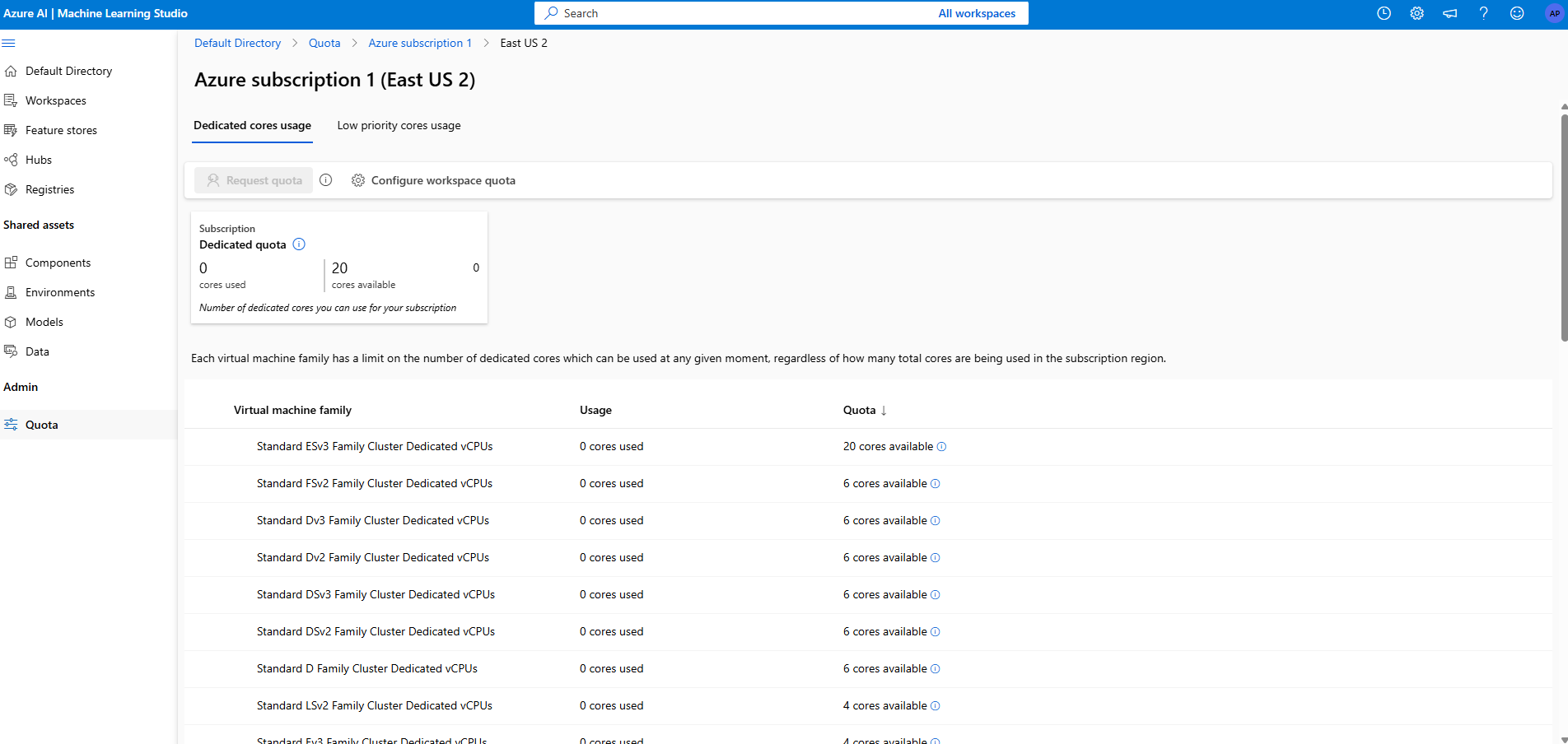Open Hubs in the sidebar

tap(38, 160)
